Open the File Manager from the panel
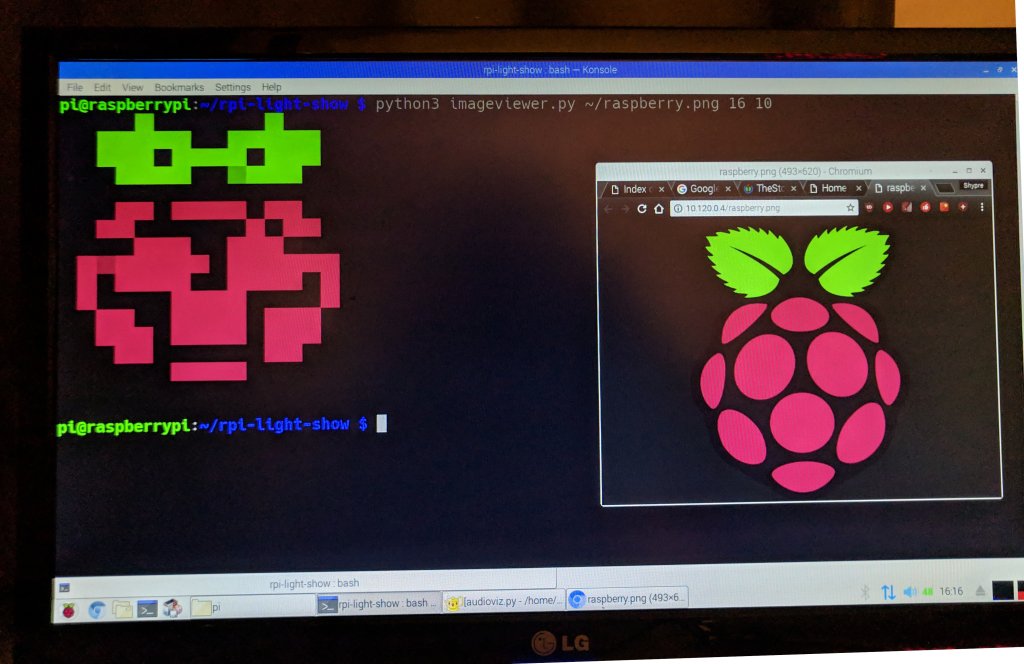 (122, 609)
